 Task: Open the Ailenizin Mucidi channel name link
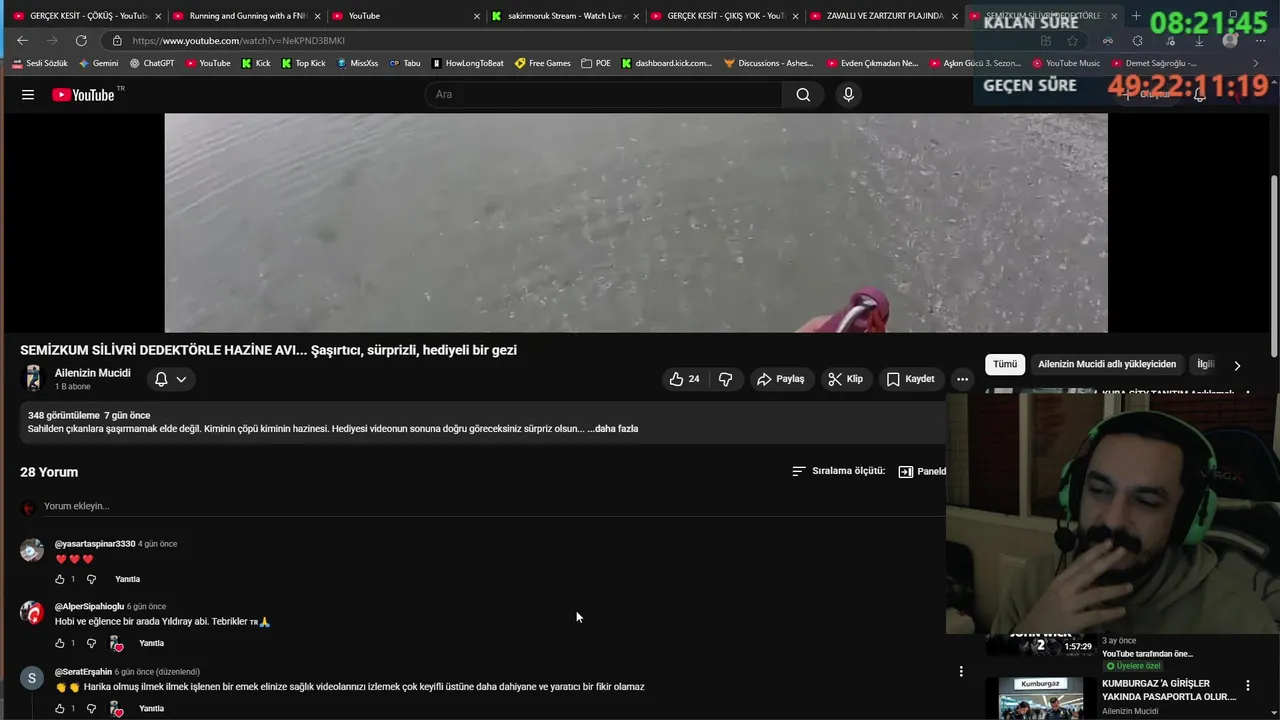pyautogui.click(x=92, y=373)
